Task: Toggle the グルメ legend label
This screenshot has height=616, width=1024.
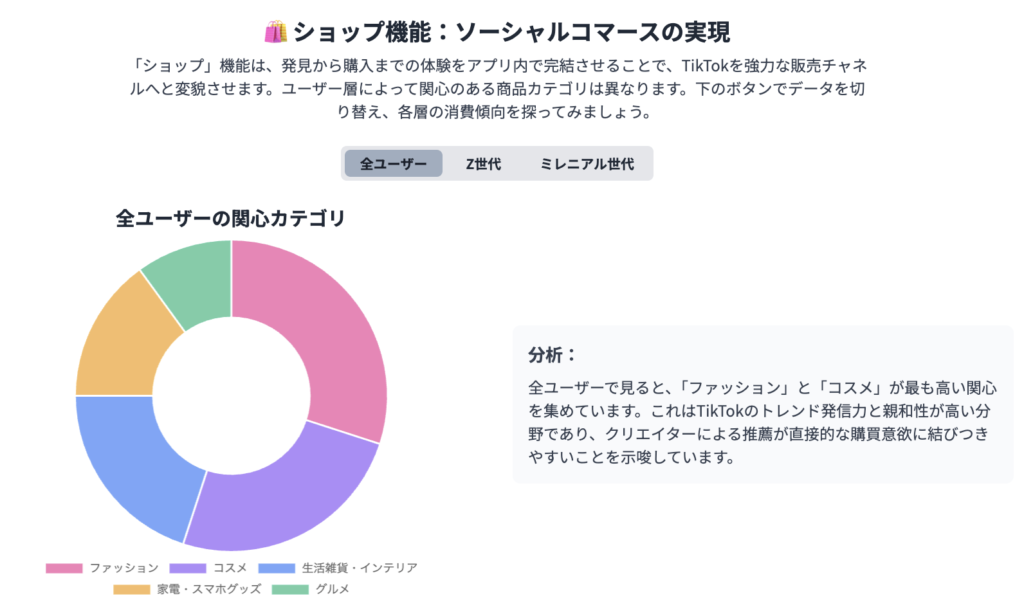Action: coord(331,589)
